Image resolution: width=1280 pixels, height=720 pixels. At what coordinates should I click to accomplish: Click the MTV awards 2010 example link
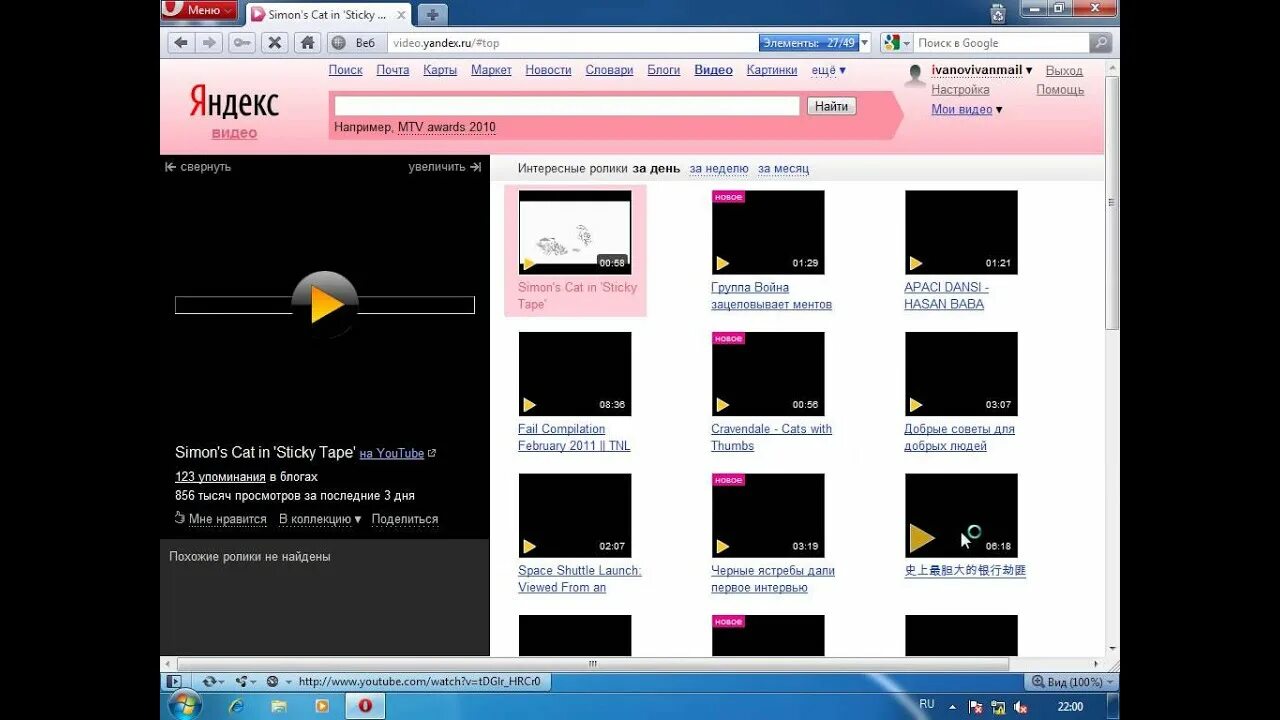coord(446,127)
